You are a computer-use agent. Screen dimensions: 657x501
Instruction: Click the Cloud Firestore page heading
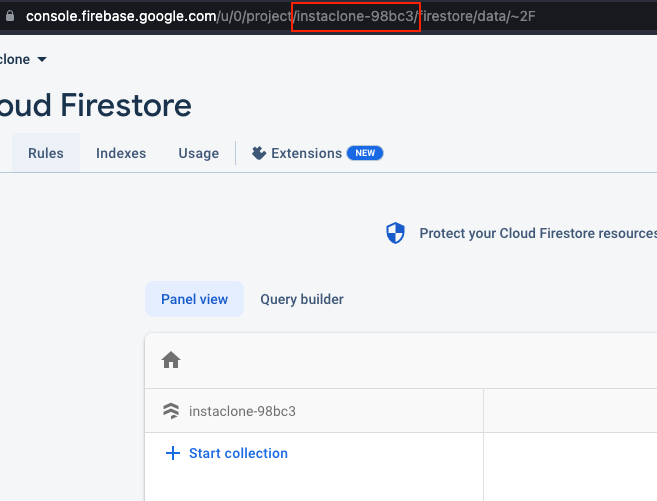point(96,105)
